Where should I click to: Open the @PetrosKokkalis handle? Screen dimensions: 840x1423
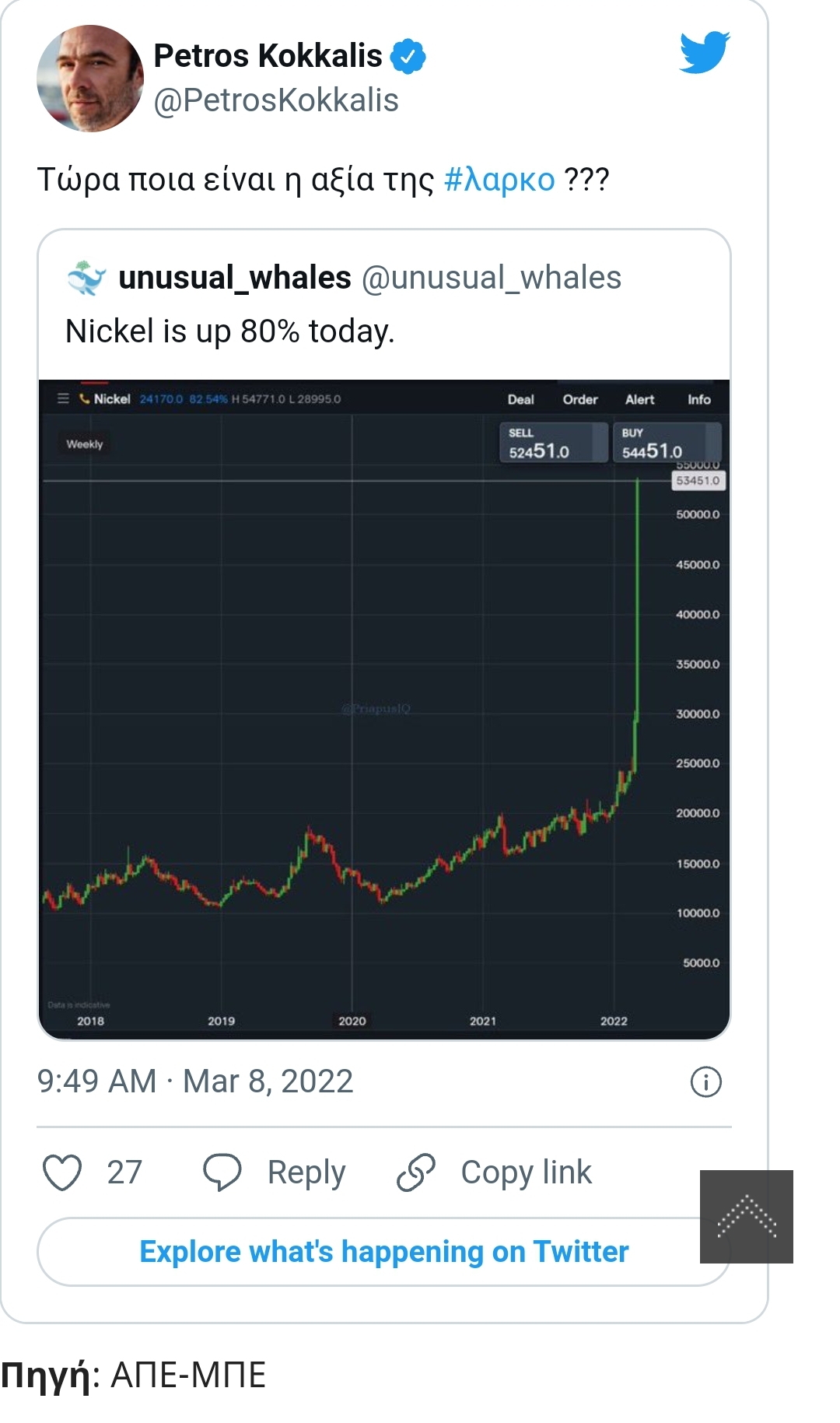point(276,100)
